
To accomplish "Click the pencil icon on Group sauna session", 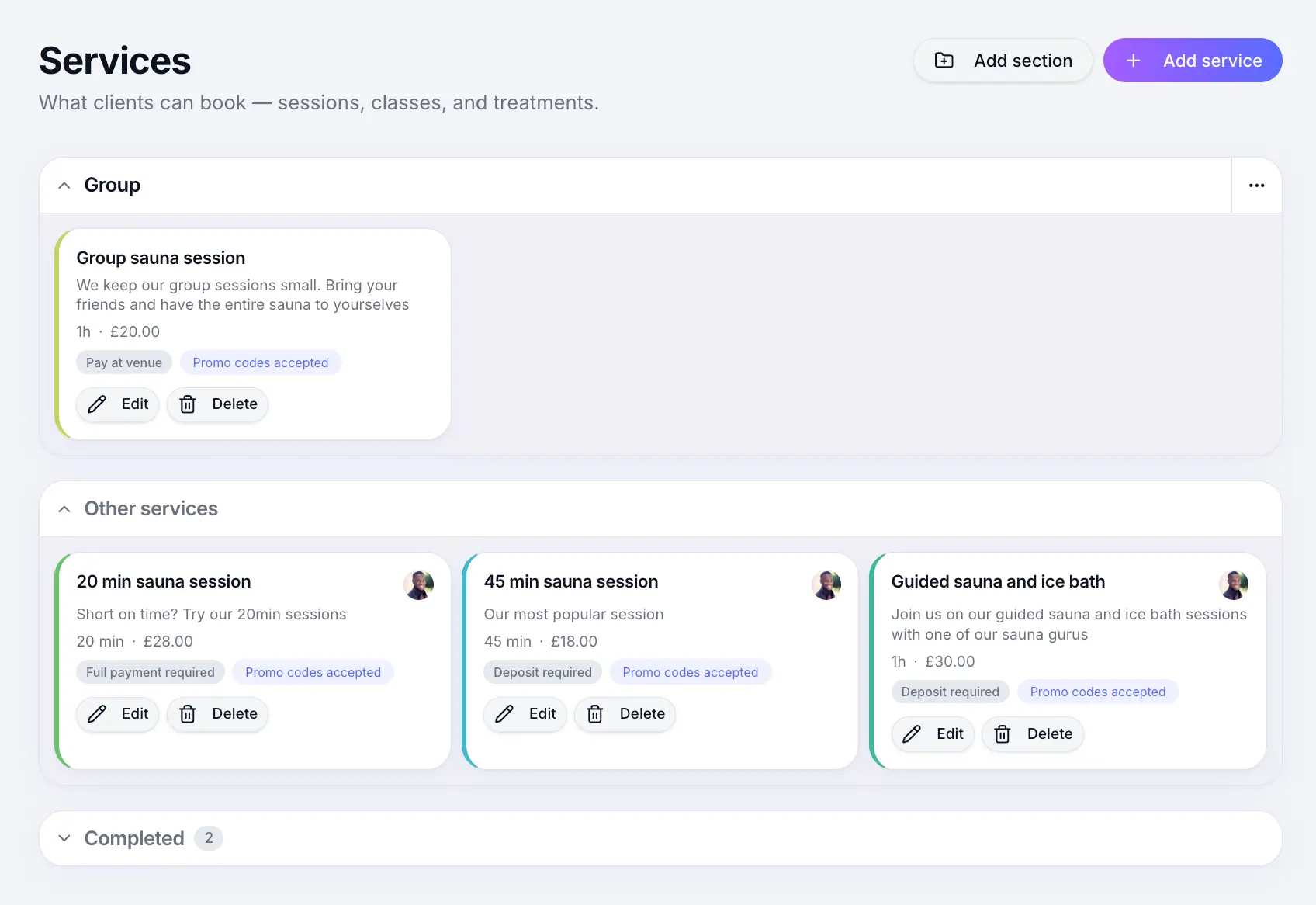I will (97, 404).
